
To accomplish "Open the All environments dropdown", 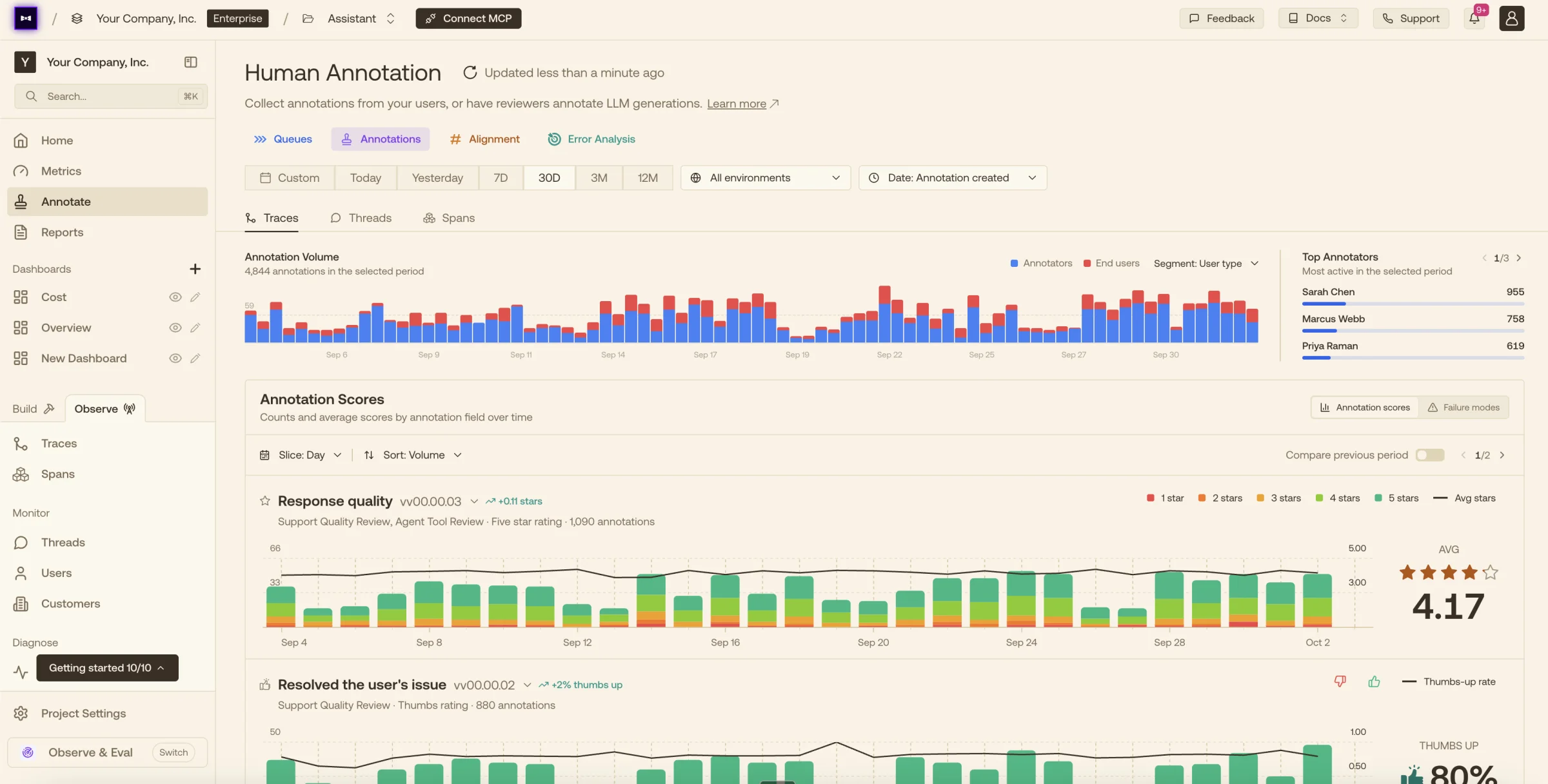I will point(765,178).
